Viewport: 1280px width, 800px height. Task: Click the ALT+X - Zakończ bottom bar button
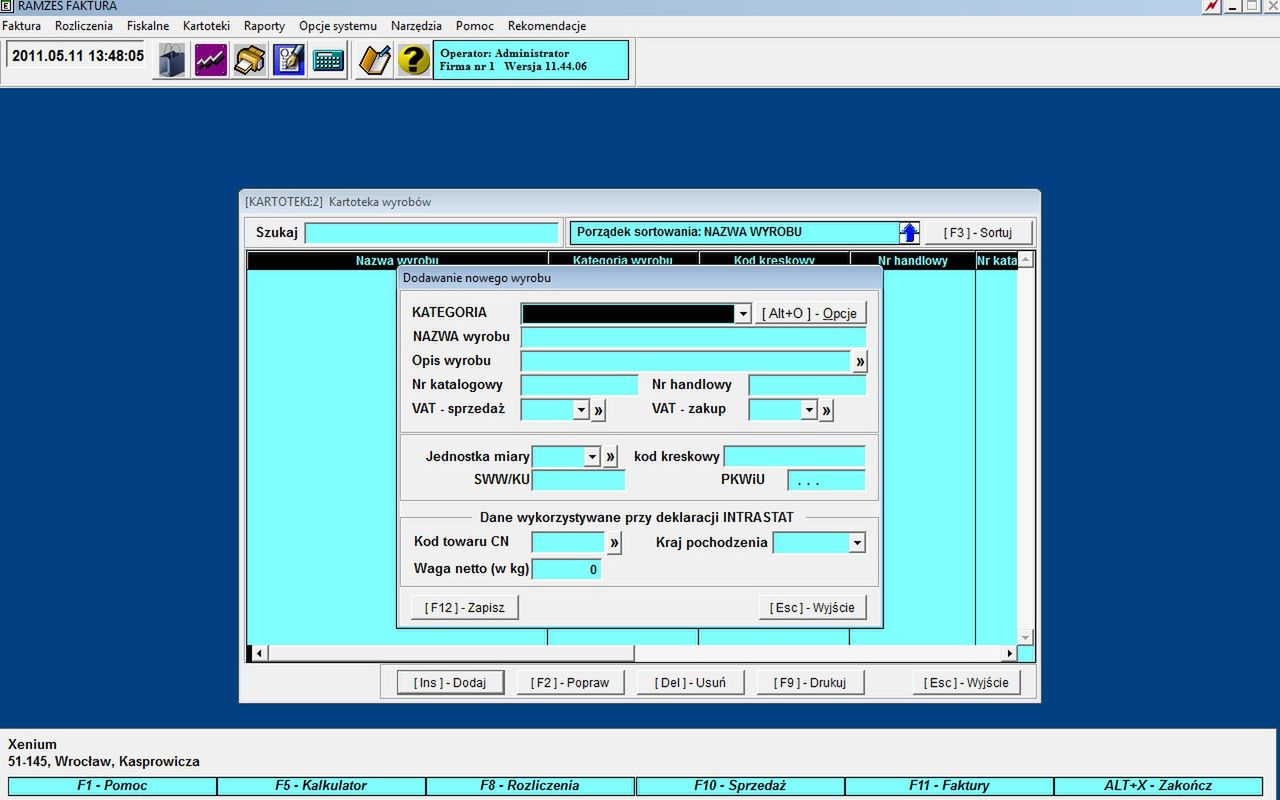click(1158, 786)
